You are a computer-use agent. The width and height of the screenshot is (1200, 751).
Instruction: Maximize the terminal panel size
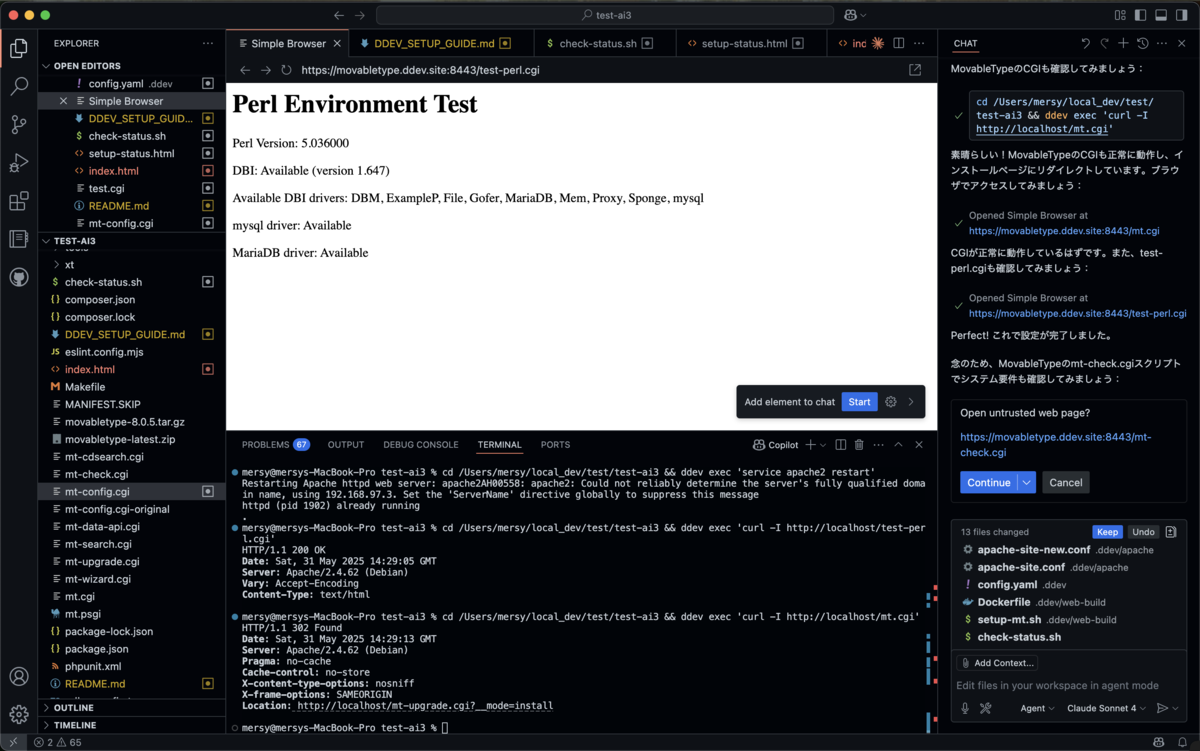(898, 445)
